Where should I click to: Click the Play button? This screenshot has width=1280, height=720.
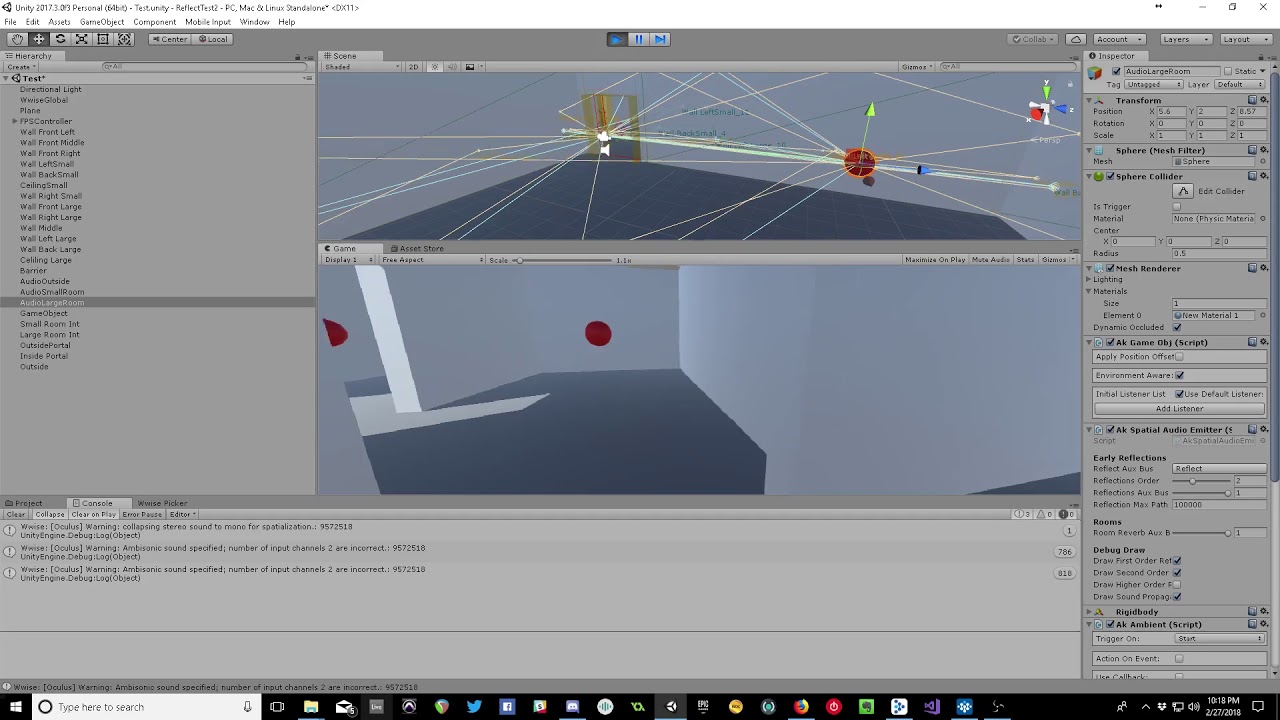point(616,39)
